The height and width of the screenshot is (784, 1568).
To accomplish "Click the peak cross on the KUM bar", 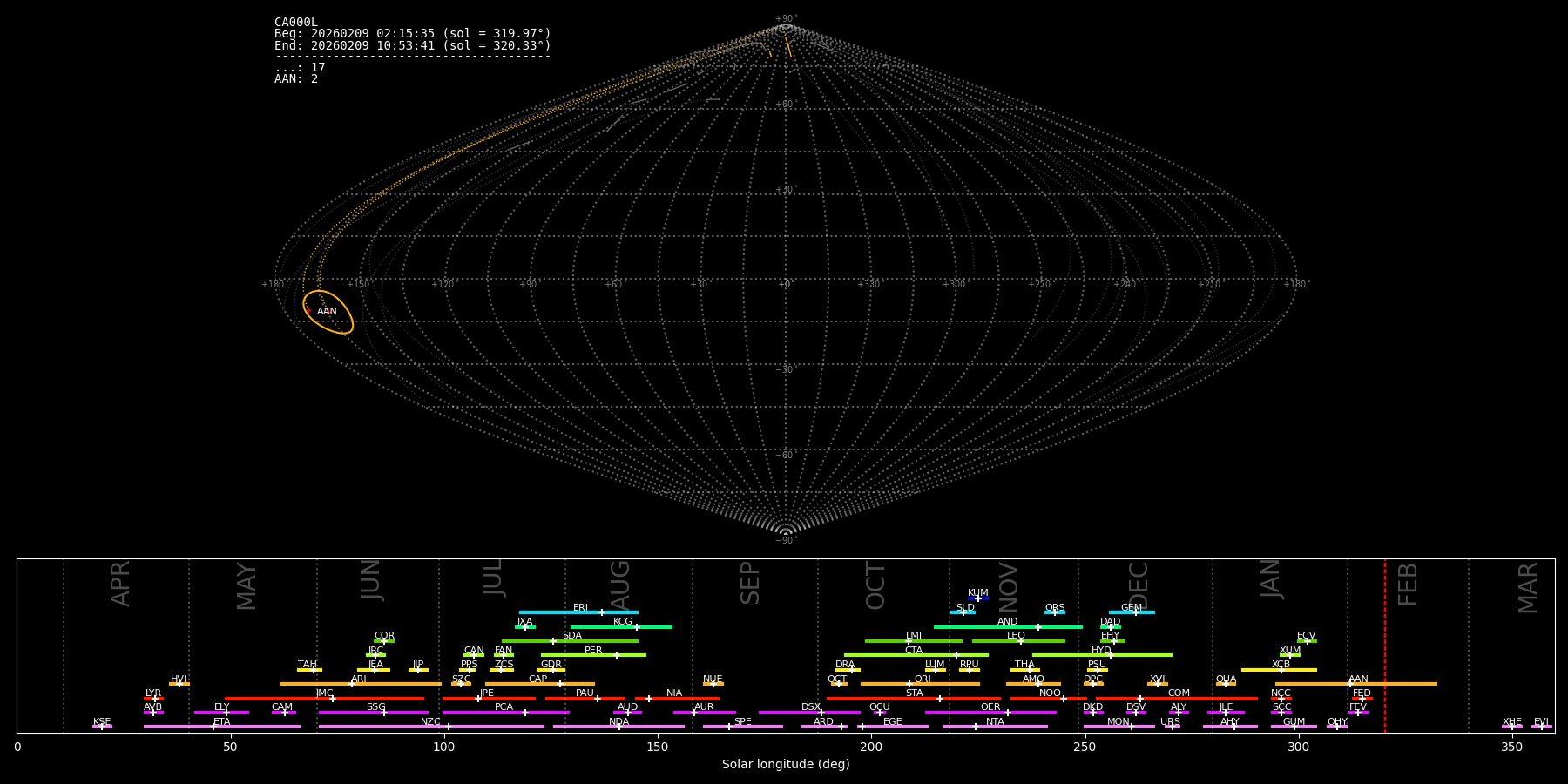I will click(978, 598).
